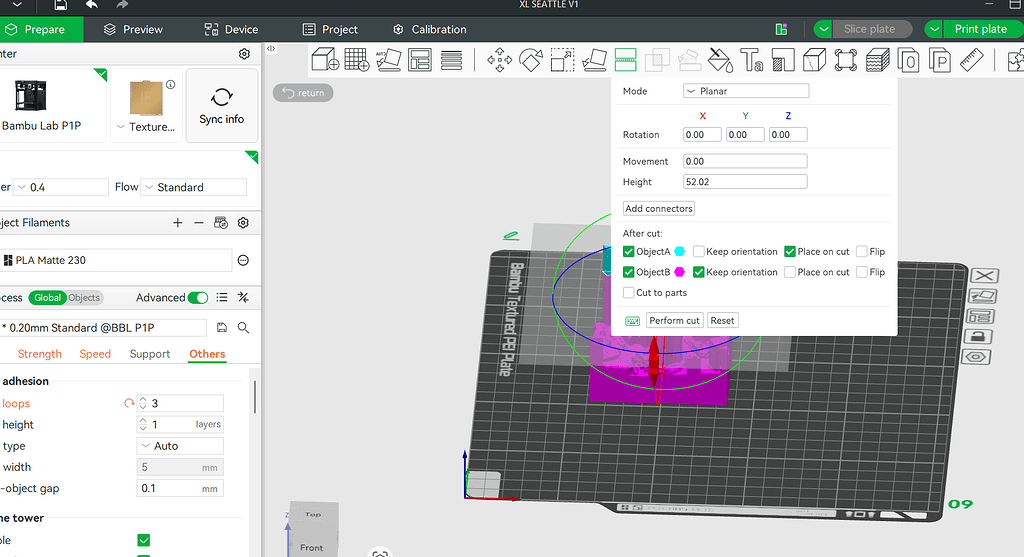Add a filament with plus icon
The image size is (1024, 557).
(x=178, y=223)
